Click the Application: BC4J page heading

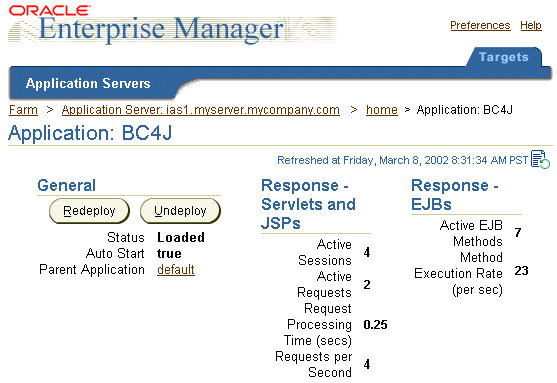(90, 133)
